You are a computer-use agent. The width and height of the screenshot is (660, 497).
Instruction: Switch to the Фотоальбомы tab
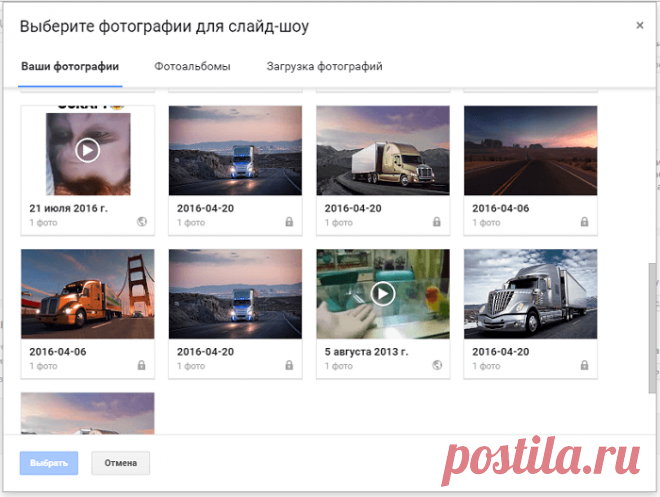(x=192, y=66)
